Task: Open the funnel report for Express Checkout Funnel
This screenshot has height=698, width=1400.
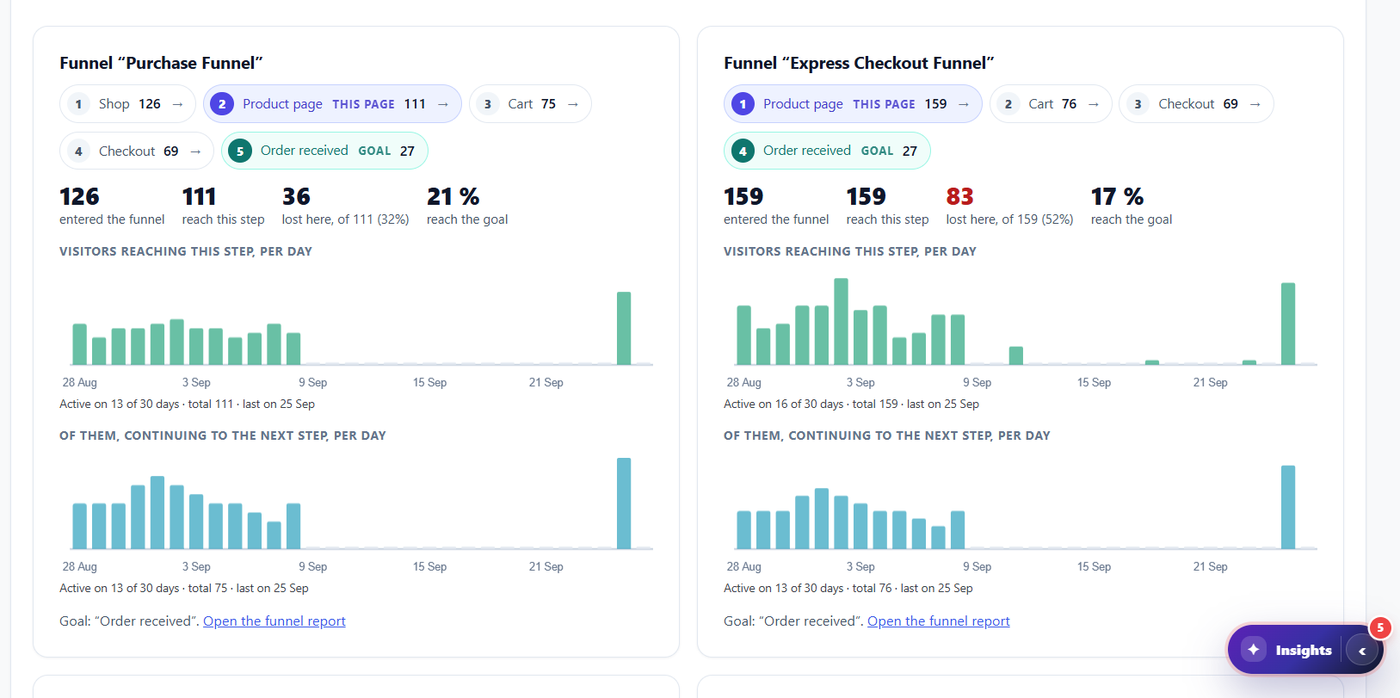Action: click(x=938, y=621)
